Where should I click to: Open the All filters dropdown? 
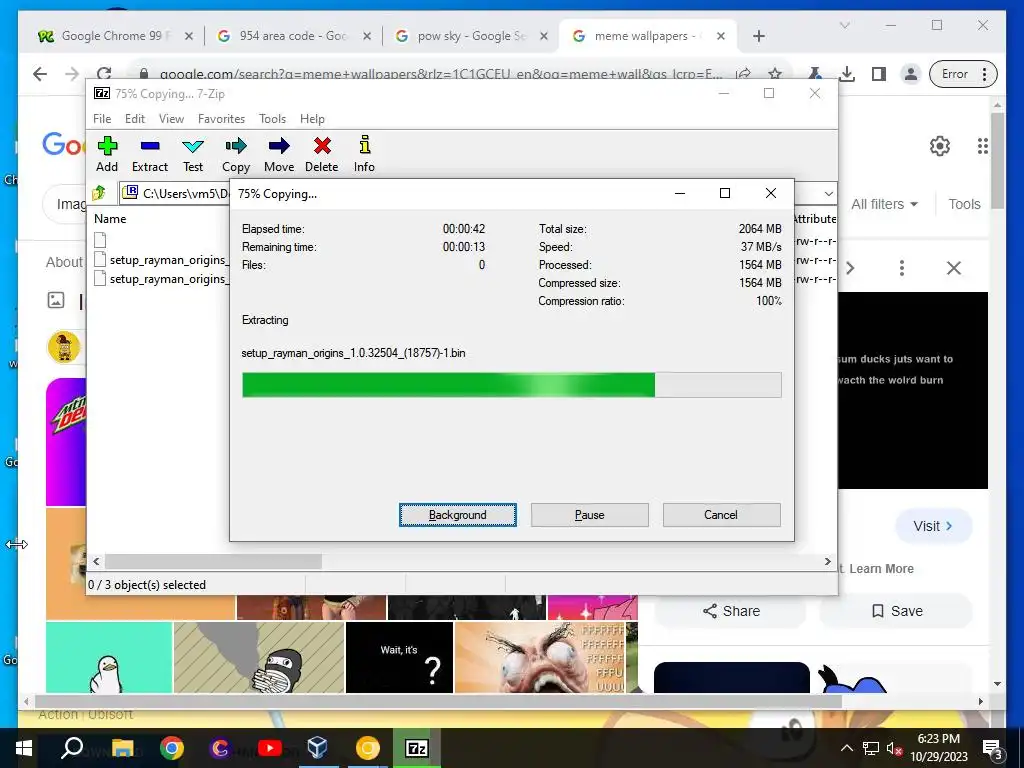coord(884,204)
